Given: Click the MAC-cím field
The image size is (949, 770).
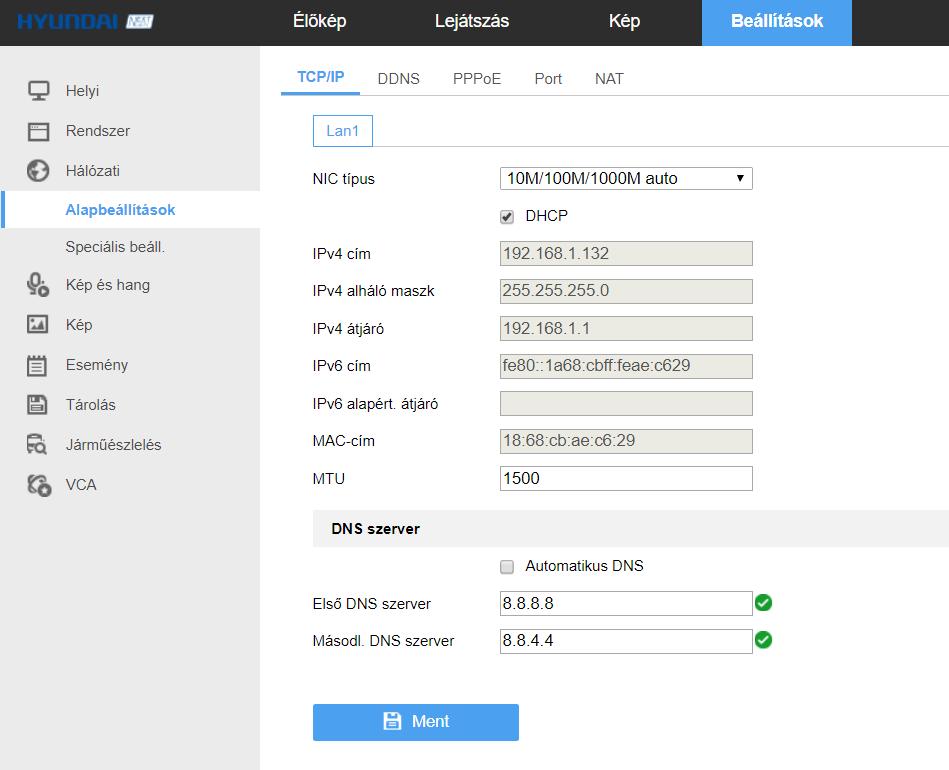Looking at the screenshot, I should (x=626, y=441).
